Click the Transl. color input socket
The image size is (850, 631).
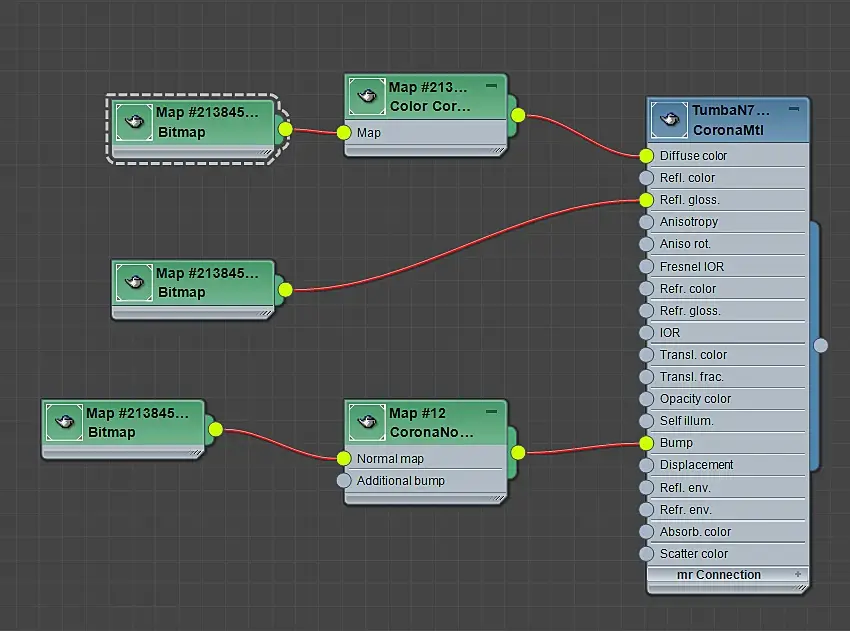point(646,355)
